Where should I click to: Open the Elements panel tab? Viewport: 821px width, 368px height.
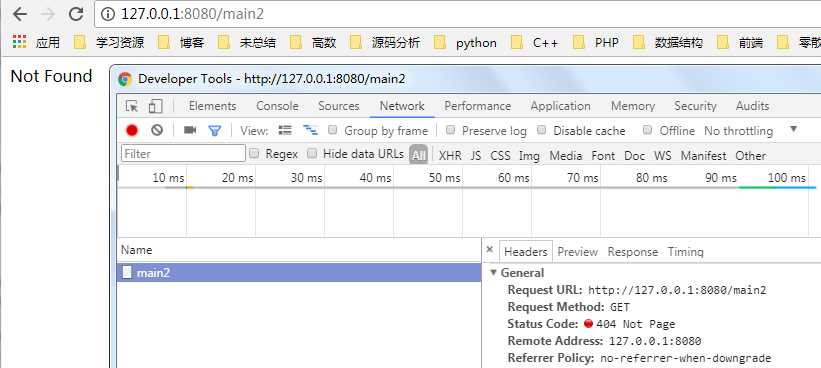[213, 106]
